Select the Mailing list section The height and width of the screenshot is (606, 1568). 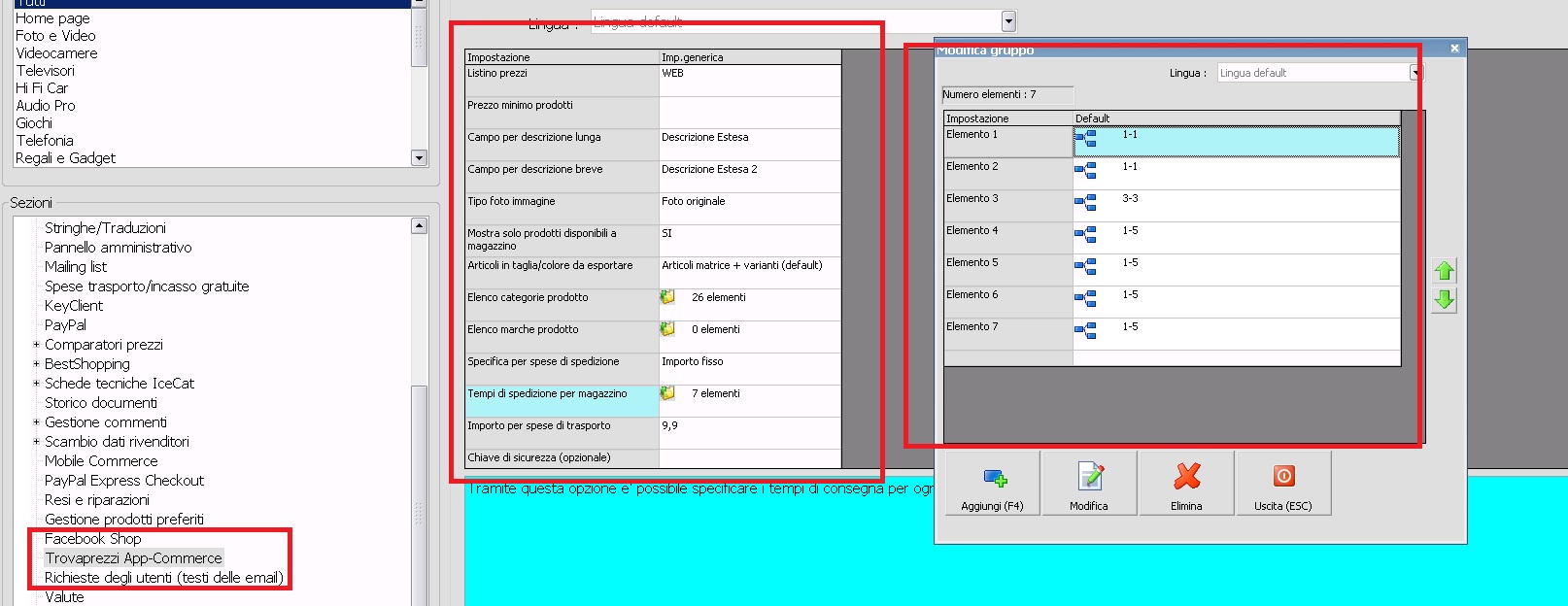pyautogui.click(x=76, y=267)
